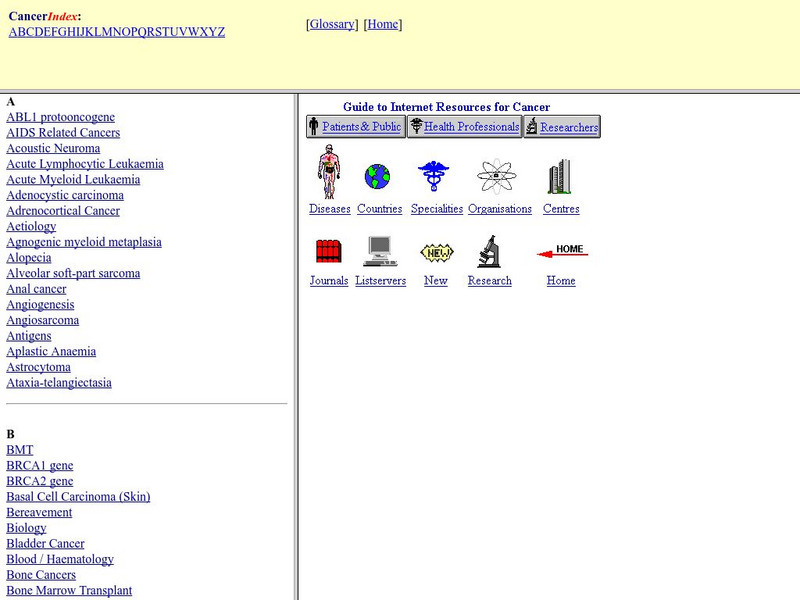The image size is (800, 600).
Task: Open the Antigens entry
Action: [29, 336]
